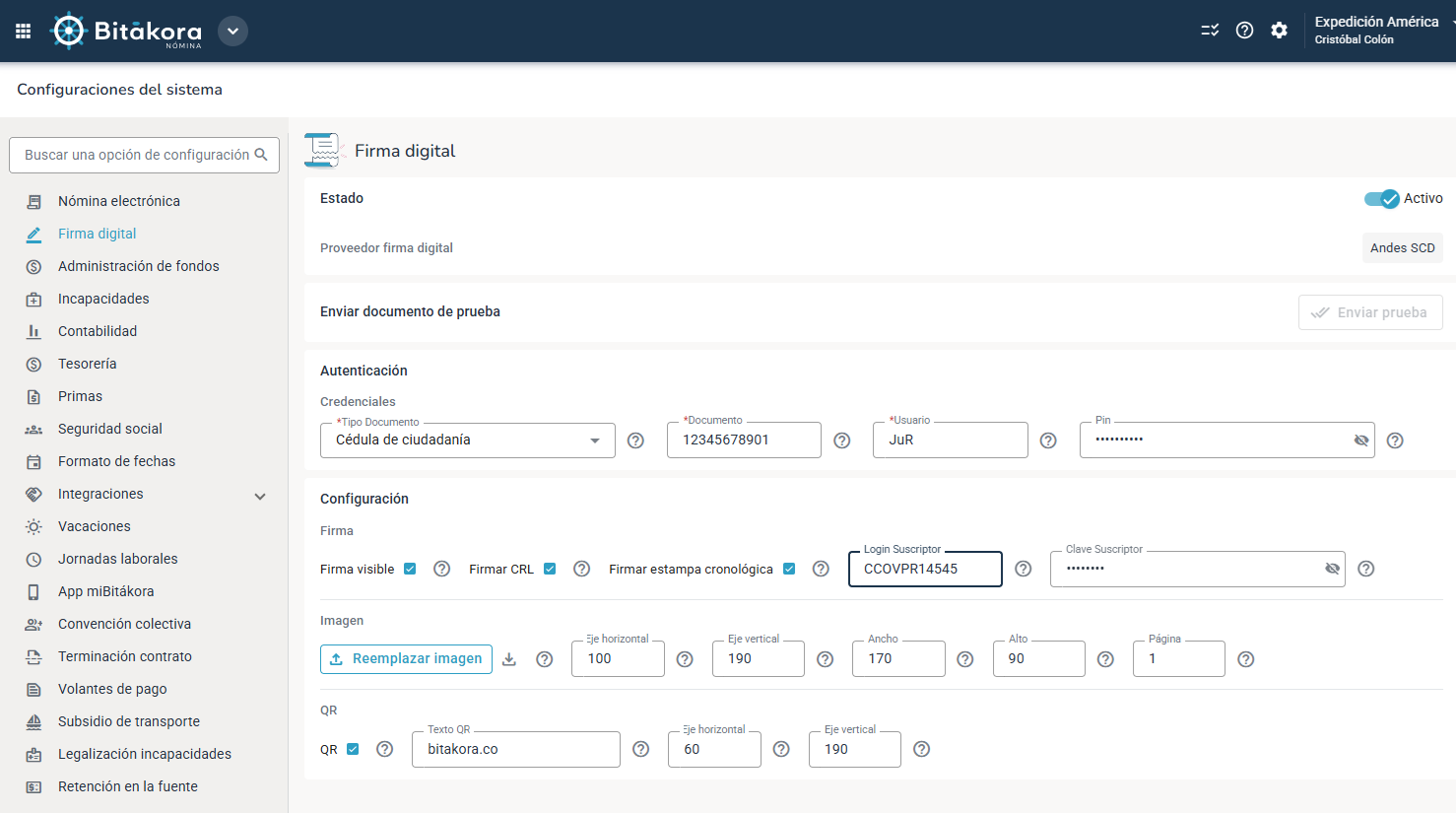The width and height of the screenshot is (1456, 813).
Task: Show help for Clave Suscriptor
Action: tap(1366, 569)
